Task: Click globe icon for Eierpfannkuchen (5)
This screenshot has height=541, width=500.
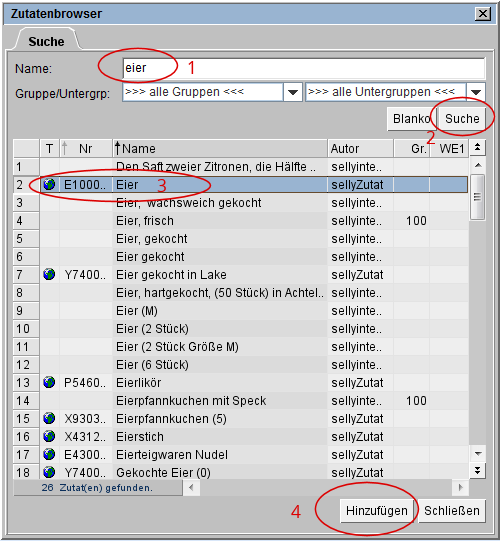Action: click(49, 419)
